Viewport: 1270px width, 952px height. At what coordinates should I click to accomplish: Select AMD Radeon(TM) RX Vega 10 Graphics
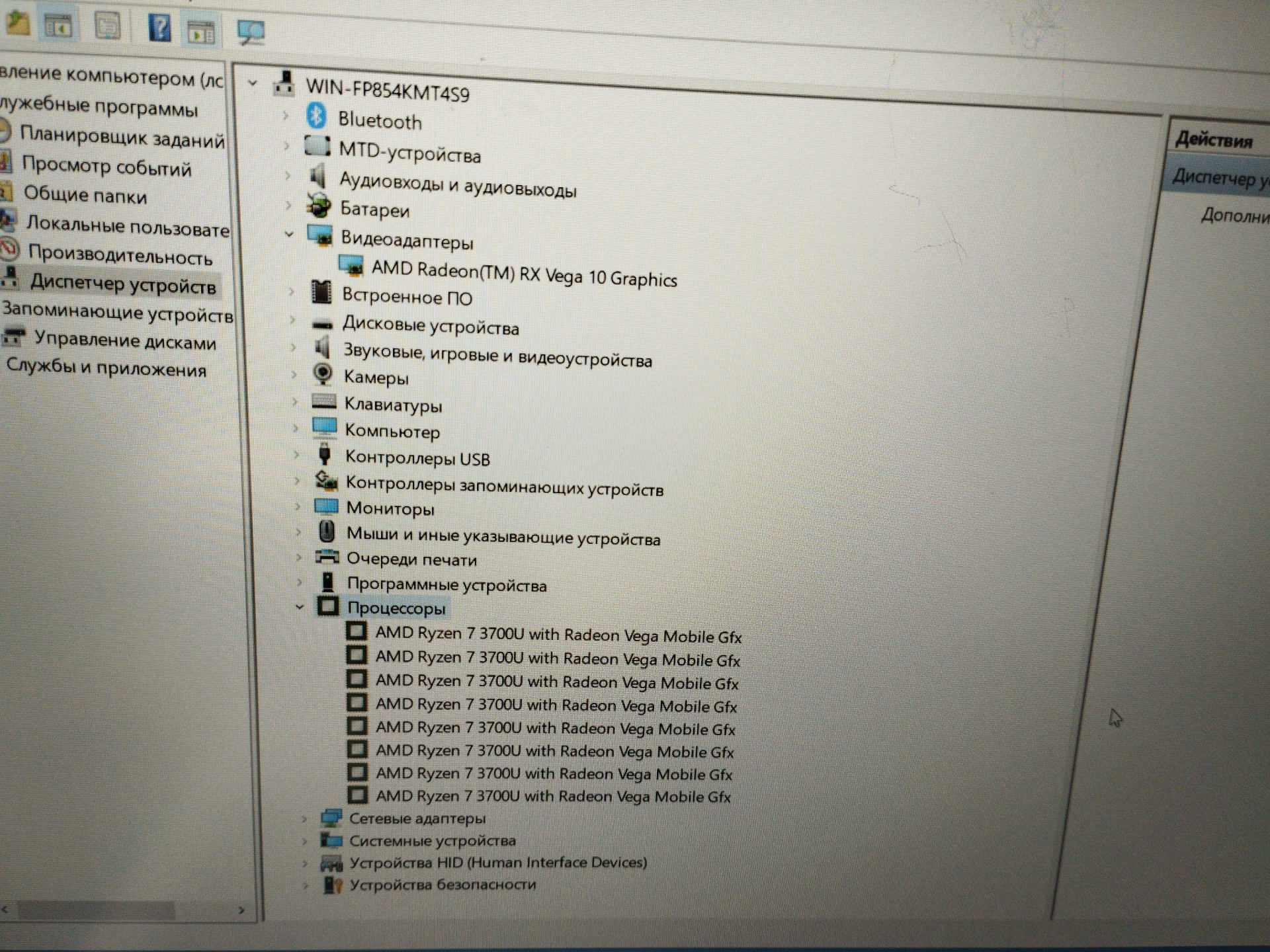click(524, 273)
